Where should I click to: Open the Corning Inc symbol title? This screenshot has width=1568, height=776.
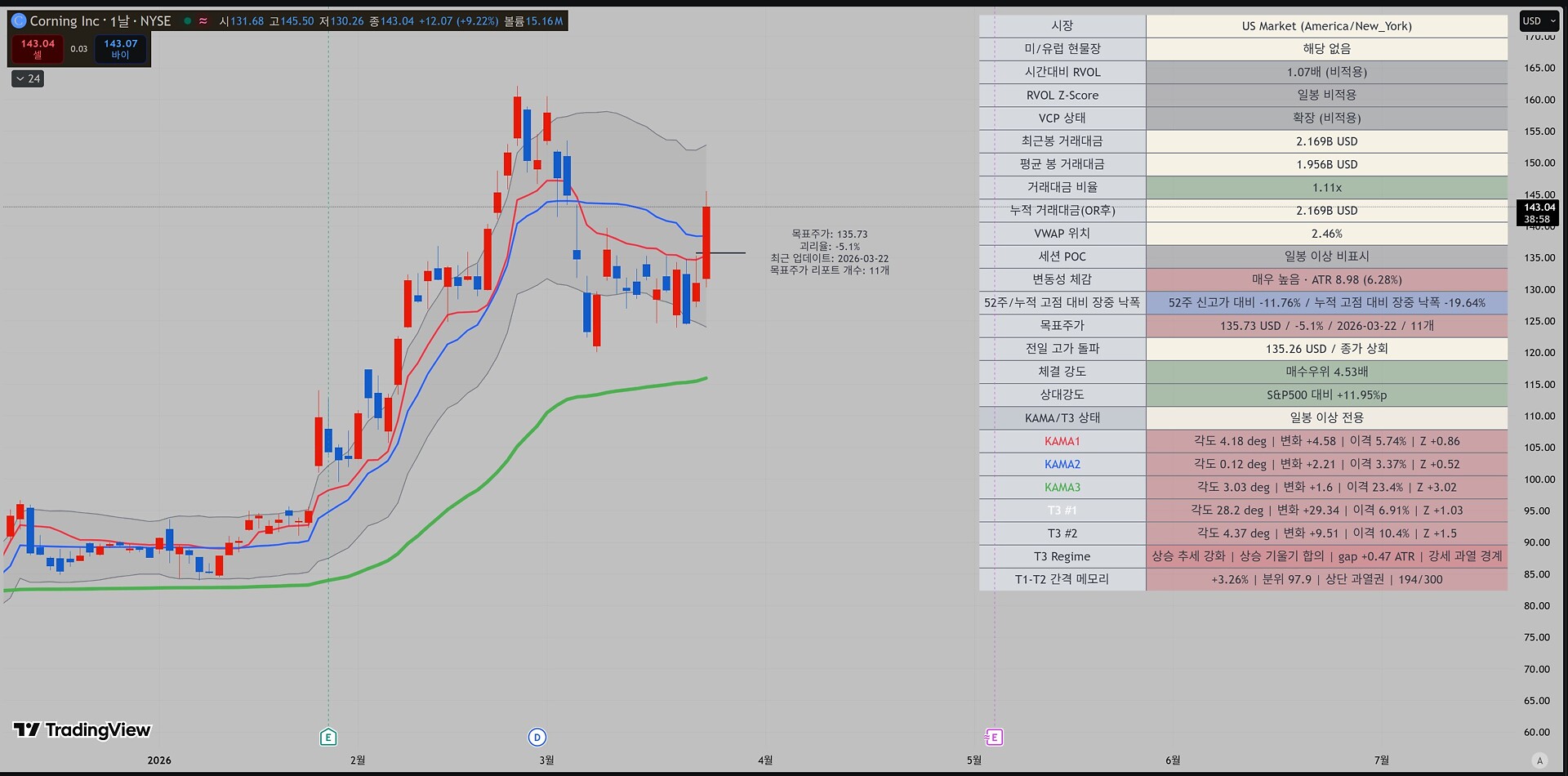[x=100, y=21]
